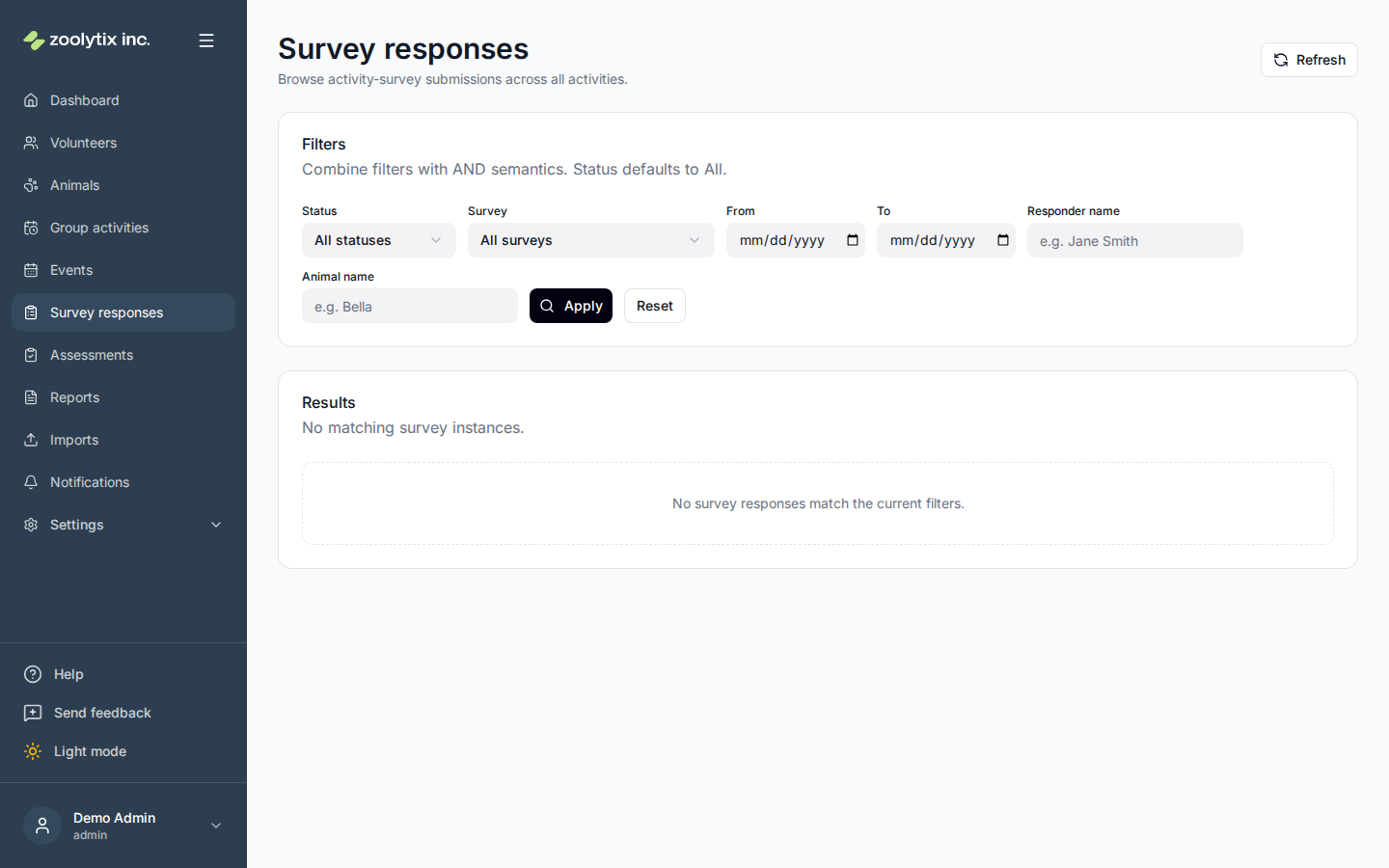1389x868 pixels.
Task: Toggle Light mode theme
Action: click(x=123, y=751)
